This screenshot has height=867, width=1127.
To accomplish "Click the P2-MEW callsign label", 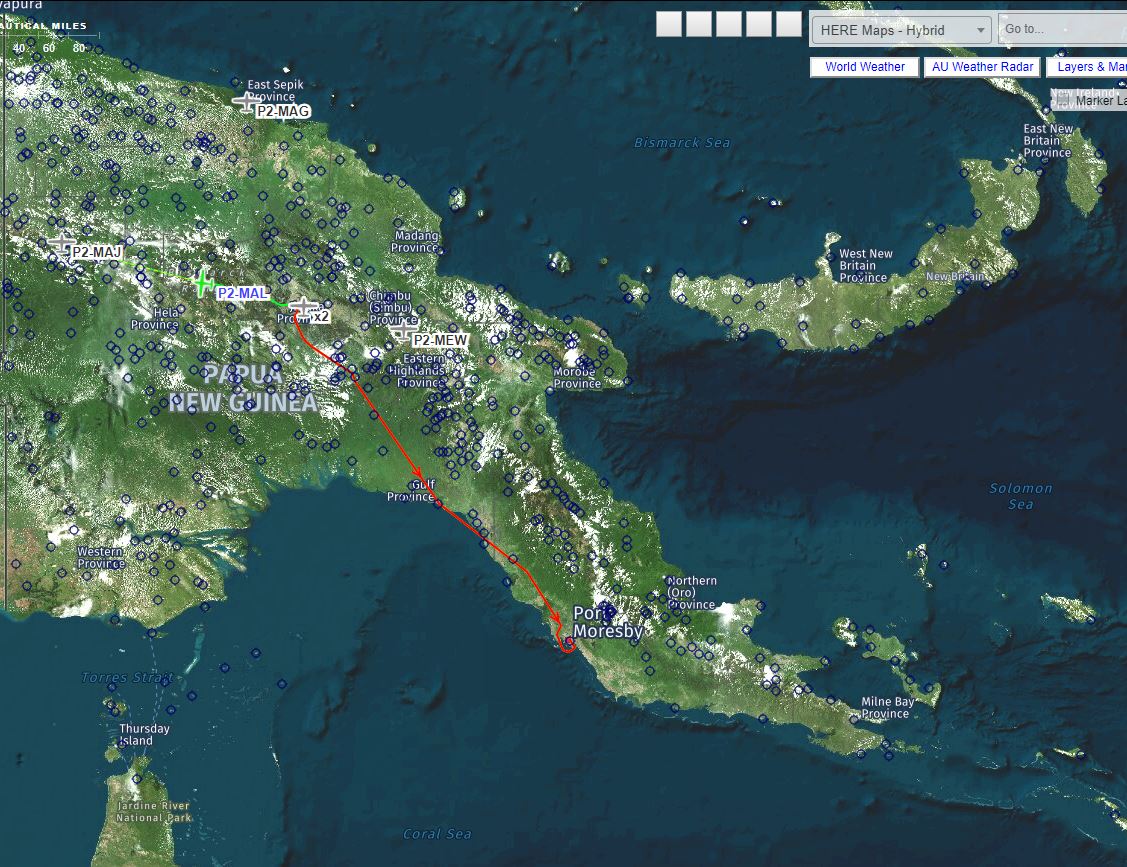I will (x=440, y=340).
